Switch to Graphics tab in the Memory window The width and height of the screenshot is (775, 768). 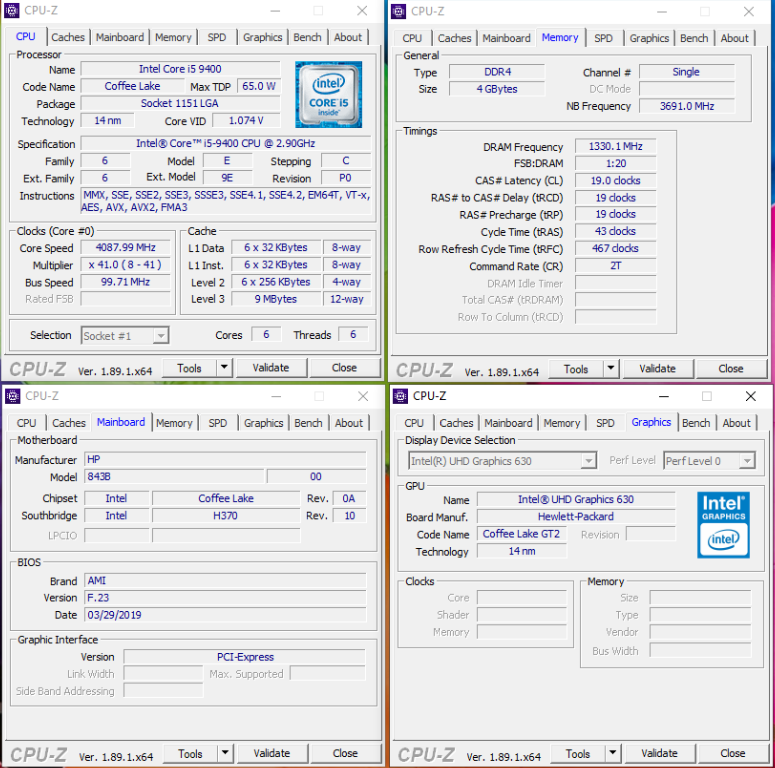coord(649,39)
